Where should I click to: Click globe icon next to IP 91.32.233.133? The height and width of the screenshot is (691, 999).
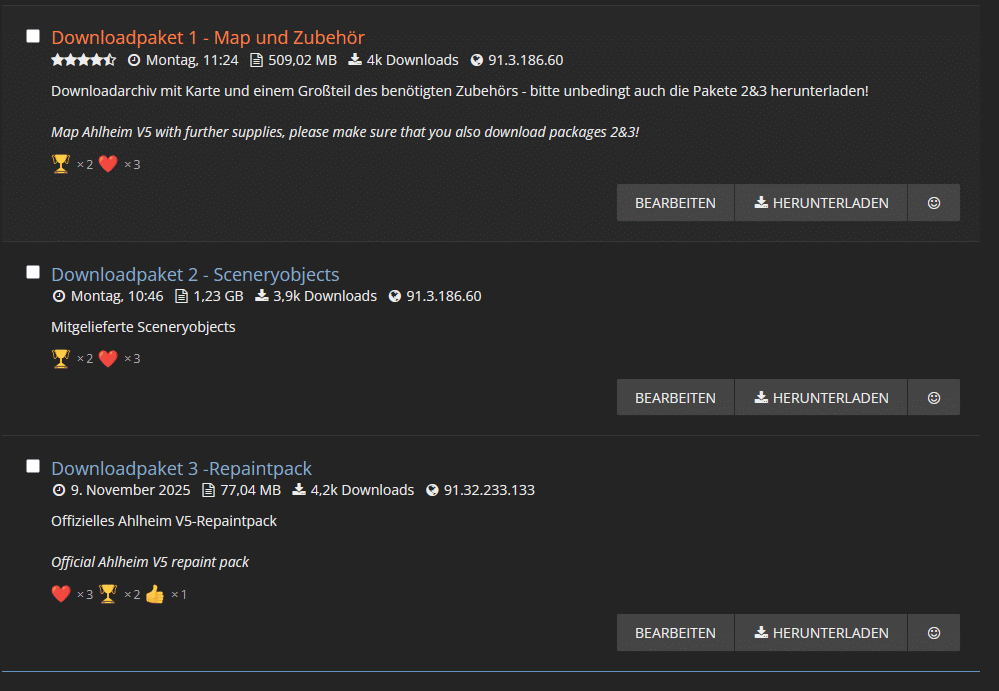(432, 490)
